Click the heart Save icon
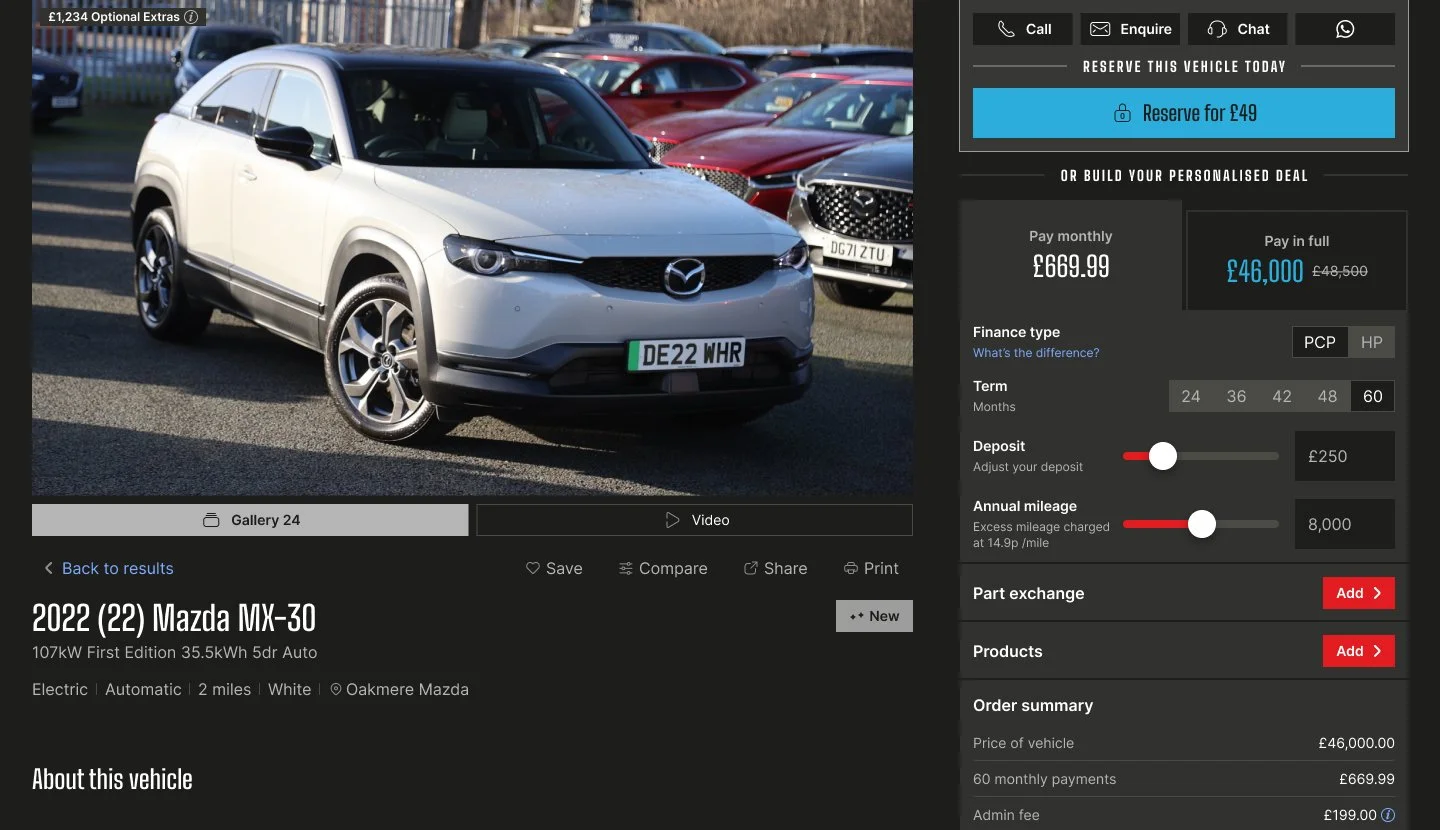The image size is (1440, 830). 533,568
